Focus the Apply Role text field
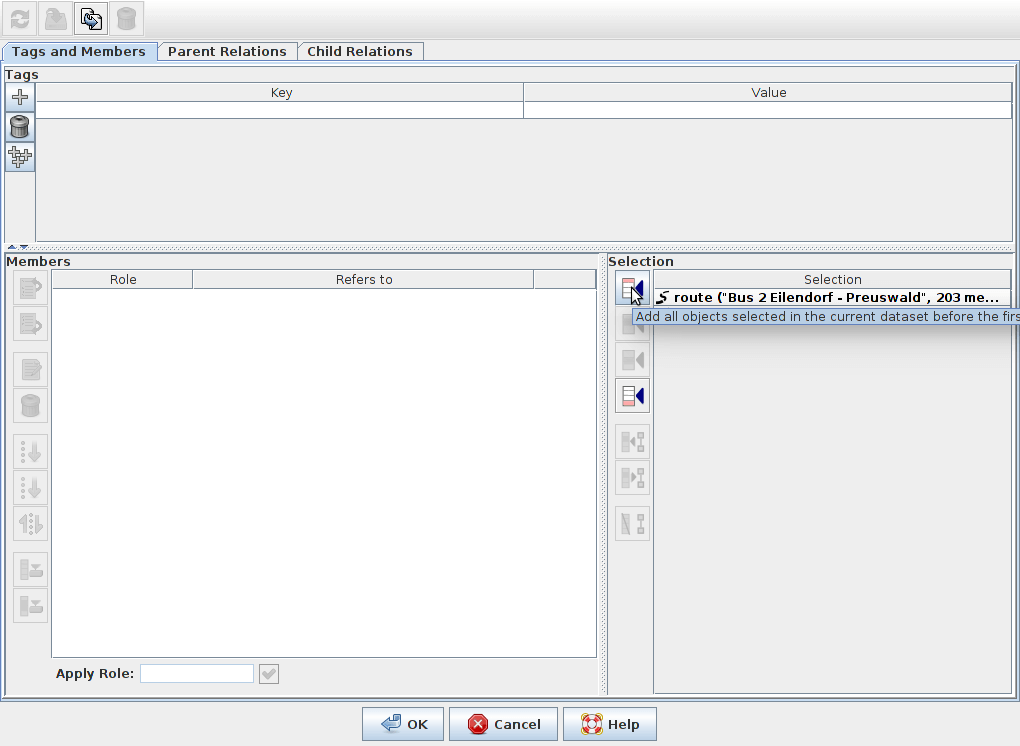The width and height of the screenshot is (1020, 746). 197,674
